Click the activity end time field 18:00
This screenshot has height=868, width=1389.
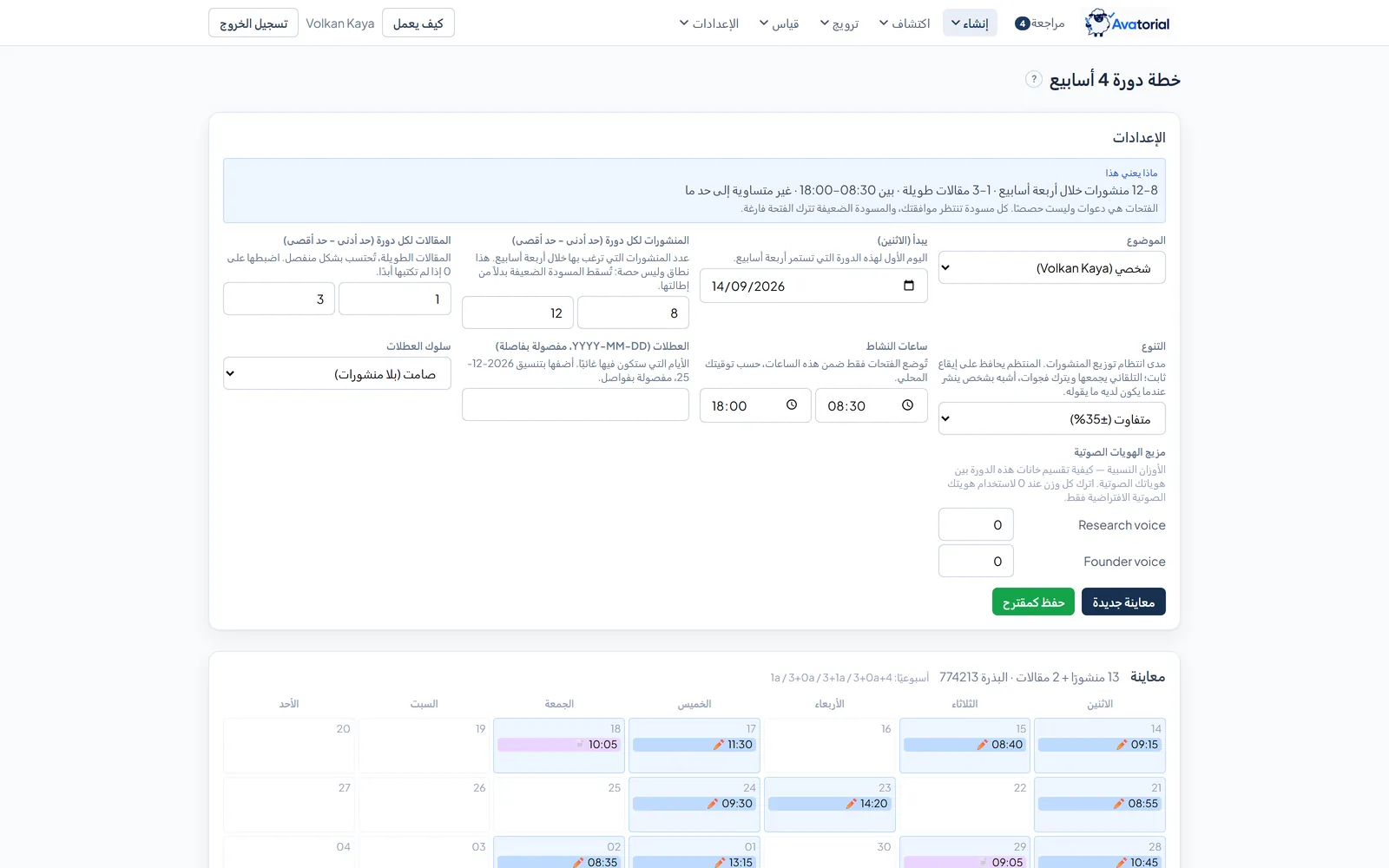[755, 405]
